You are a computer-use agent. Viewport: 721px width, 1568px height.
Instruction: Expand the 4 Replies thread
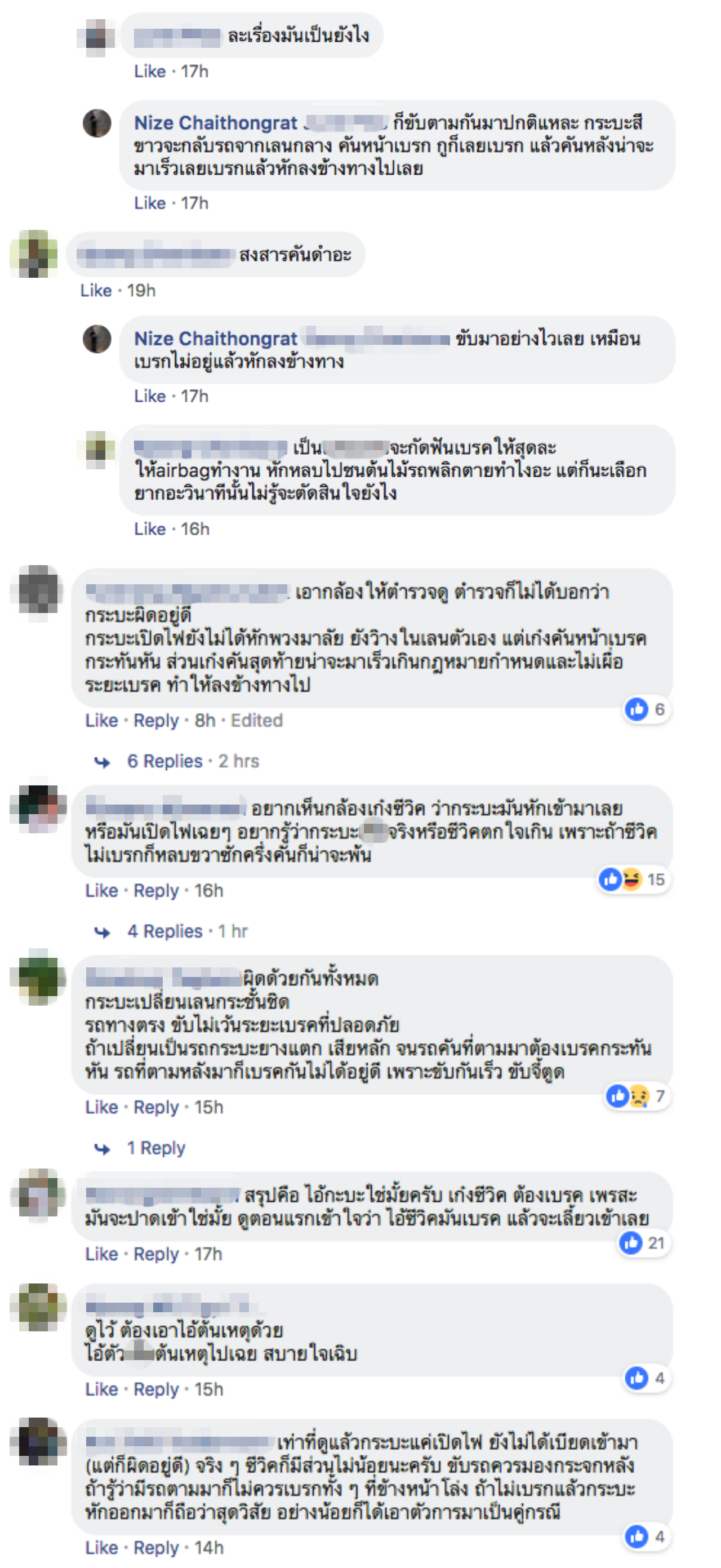pyautogui.click(x=164, y=931)
